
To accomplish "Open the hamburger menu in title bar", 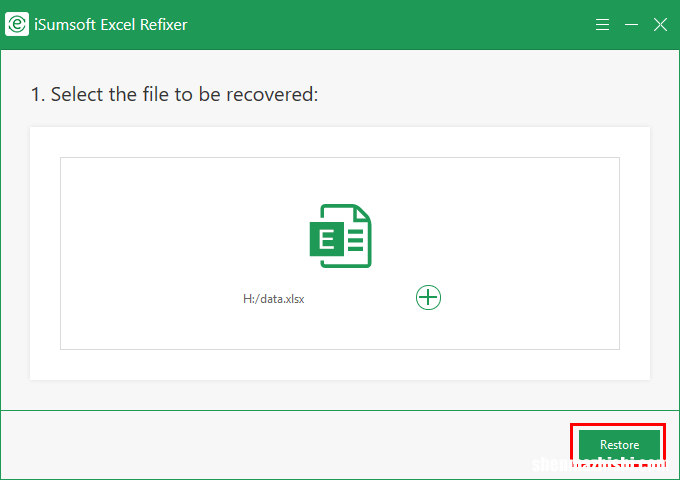I will [x=602, y=24].
